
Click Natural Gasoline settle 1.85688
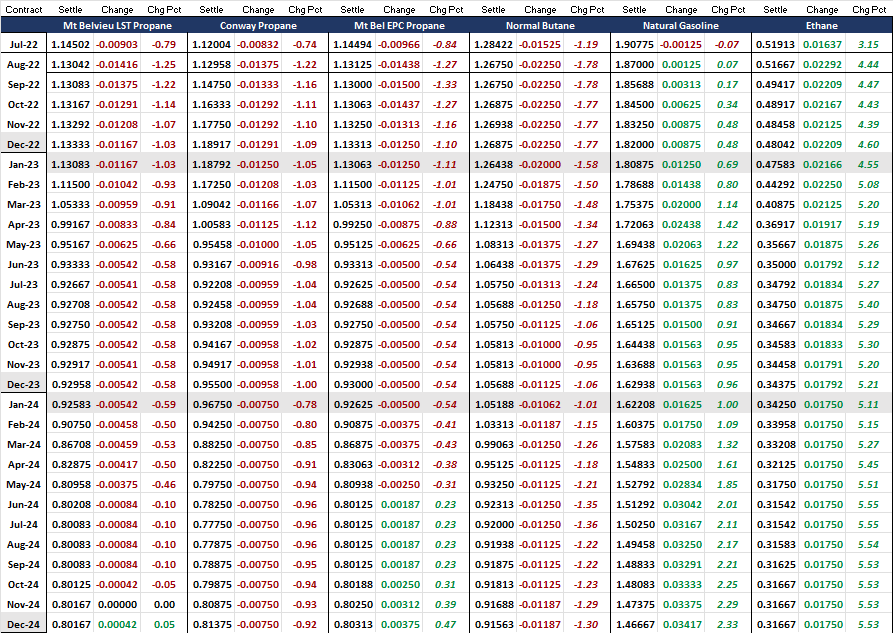(634, 84)
